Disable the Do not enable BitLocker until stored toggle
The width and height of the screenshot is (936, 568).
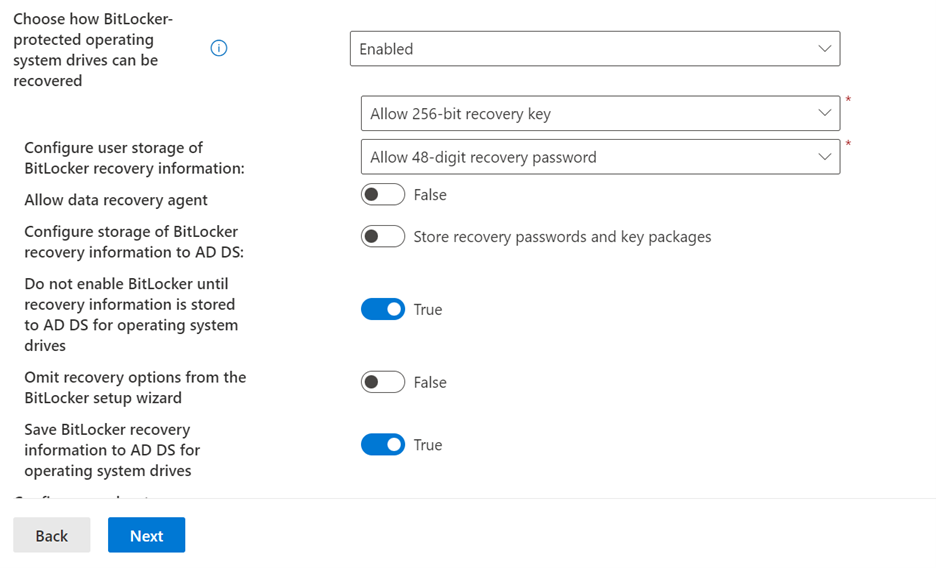(383, 310)
